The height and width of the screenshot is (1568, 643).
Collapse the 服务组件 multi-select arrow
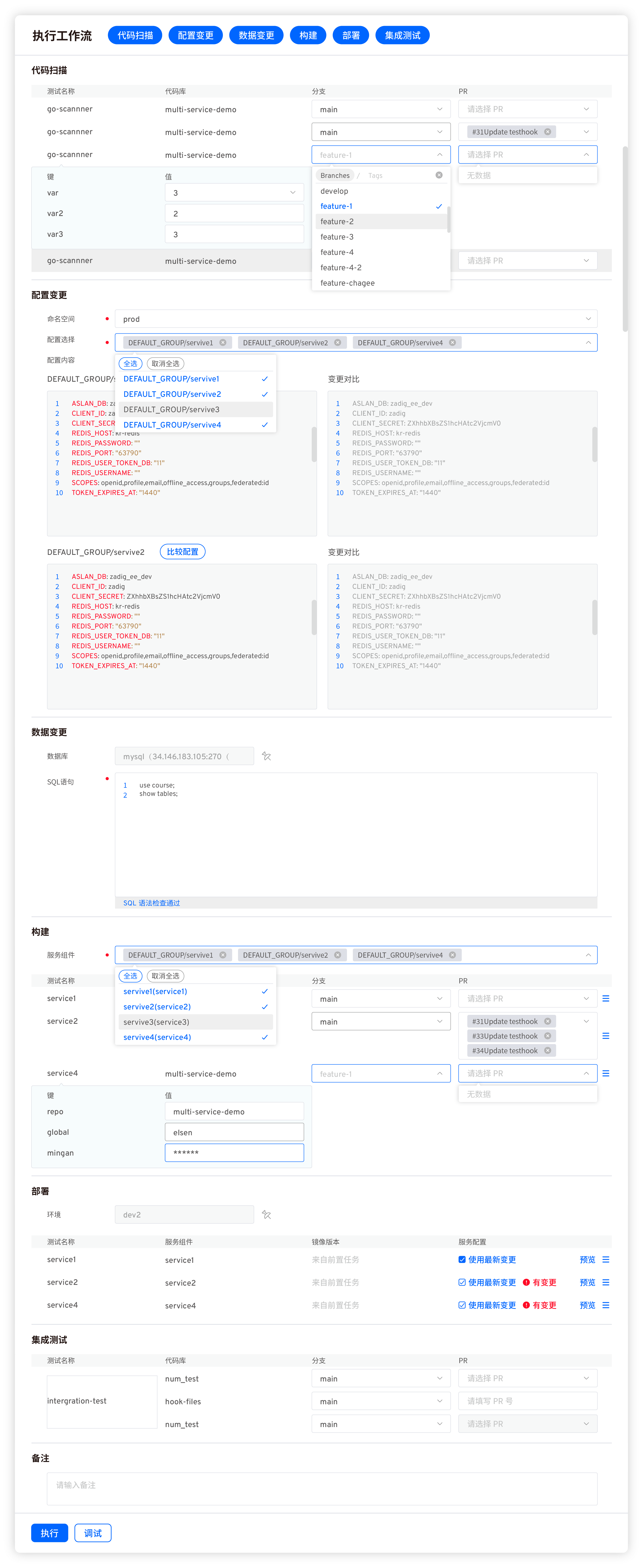(x=588, y=955)
